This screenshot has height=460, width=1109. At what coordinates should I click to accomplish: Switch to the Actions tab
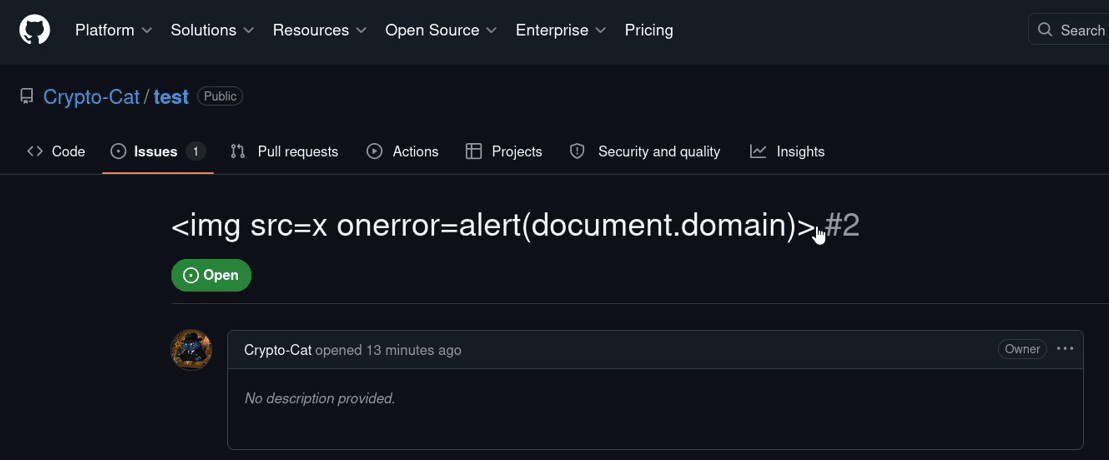point(402,151)
